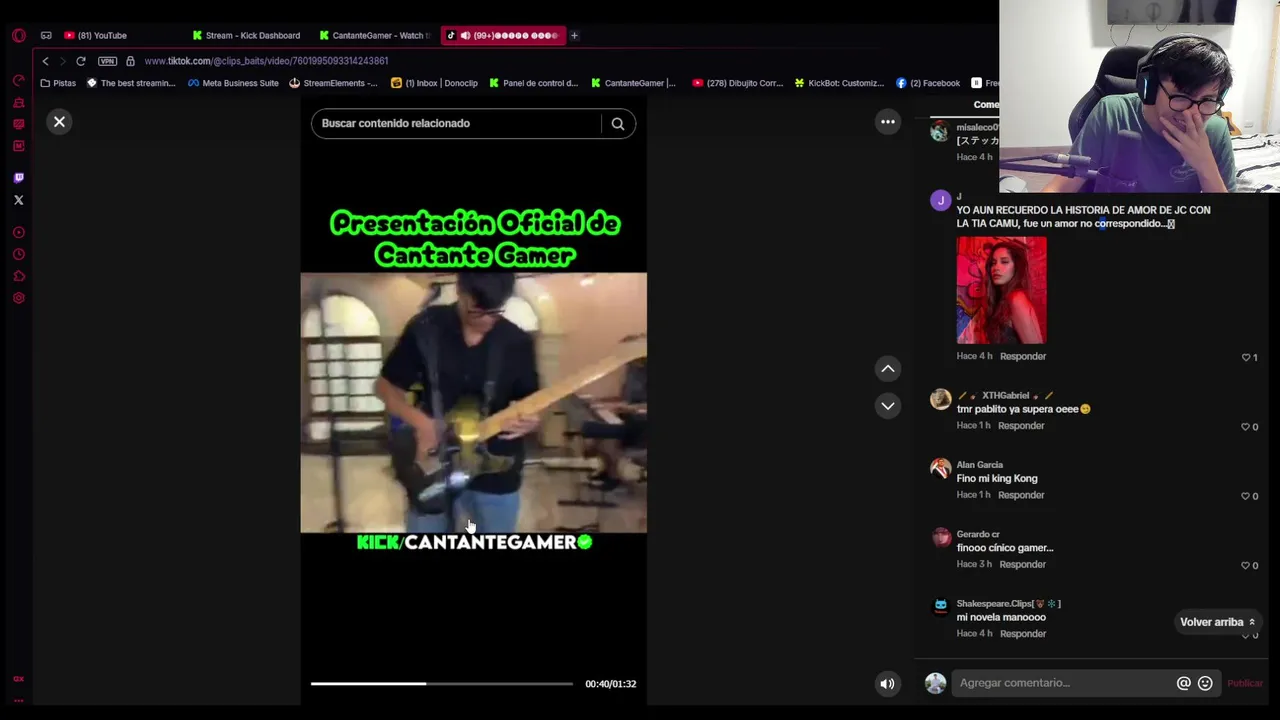Click the browser back arrow
This screenshot has height=720, width=1280.
pos(45,61)
